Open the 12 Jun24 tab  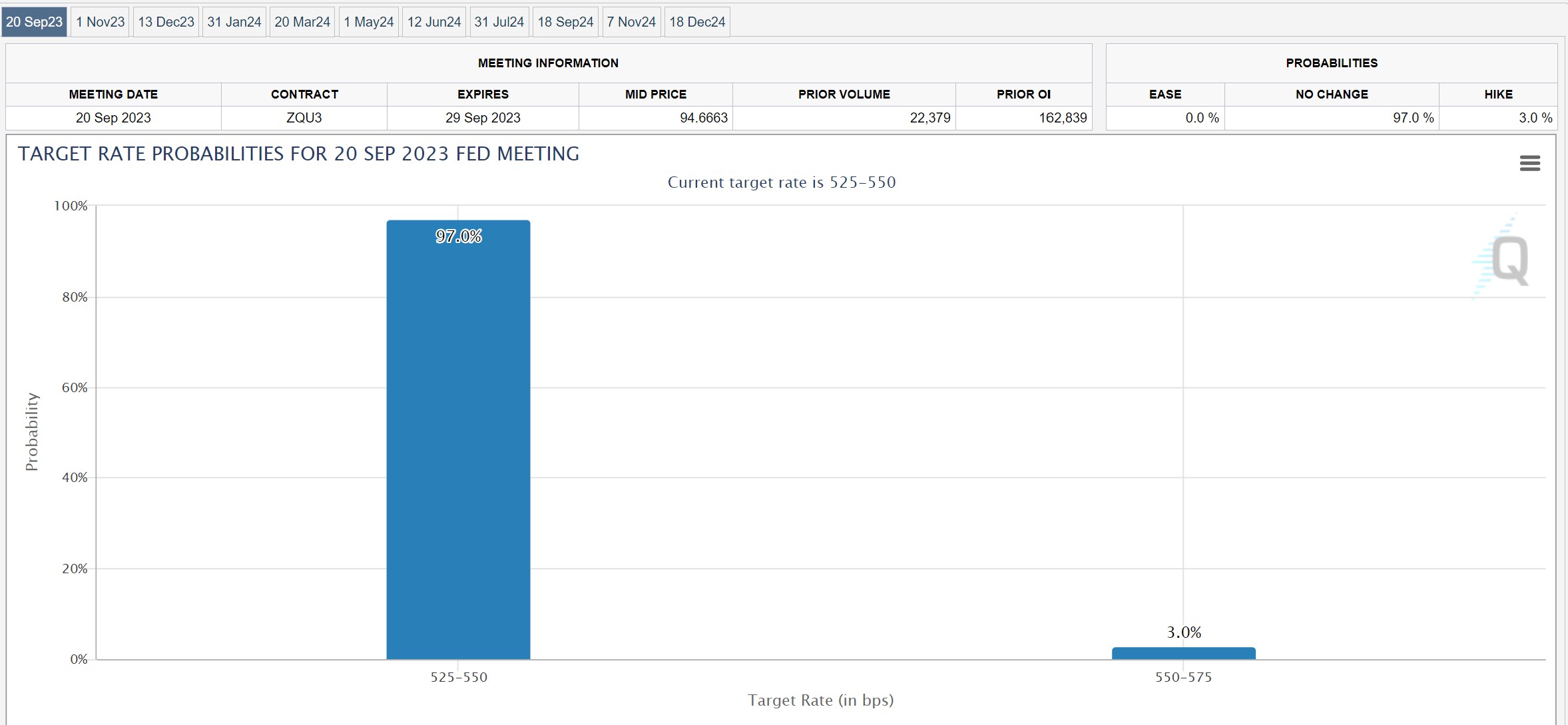coord(433,22)
